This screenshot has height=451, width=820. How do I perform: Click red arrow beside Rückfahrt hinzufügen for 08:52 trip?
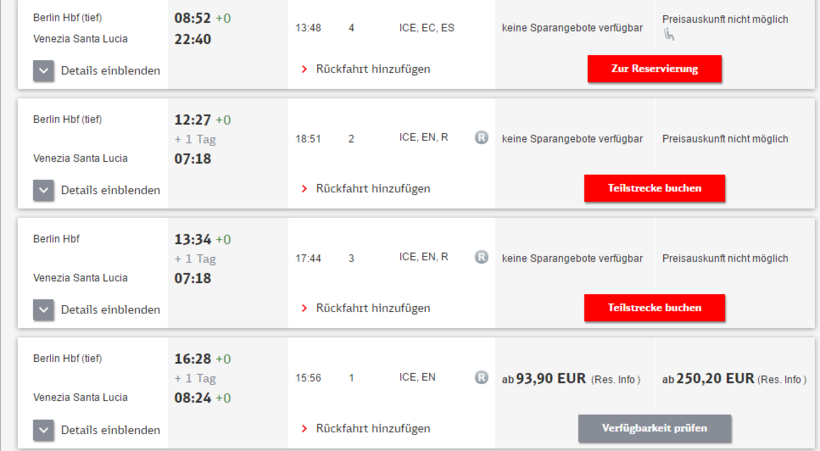(304, 69)
